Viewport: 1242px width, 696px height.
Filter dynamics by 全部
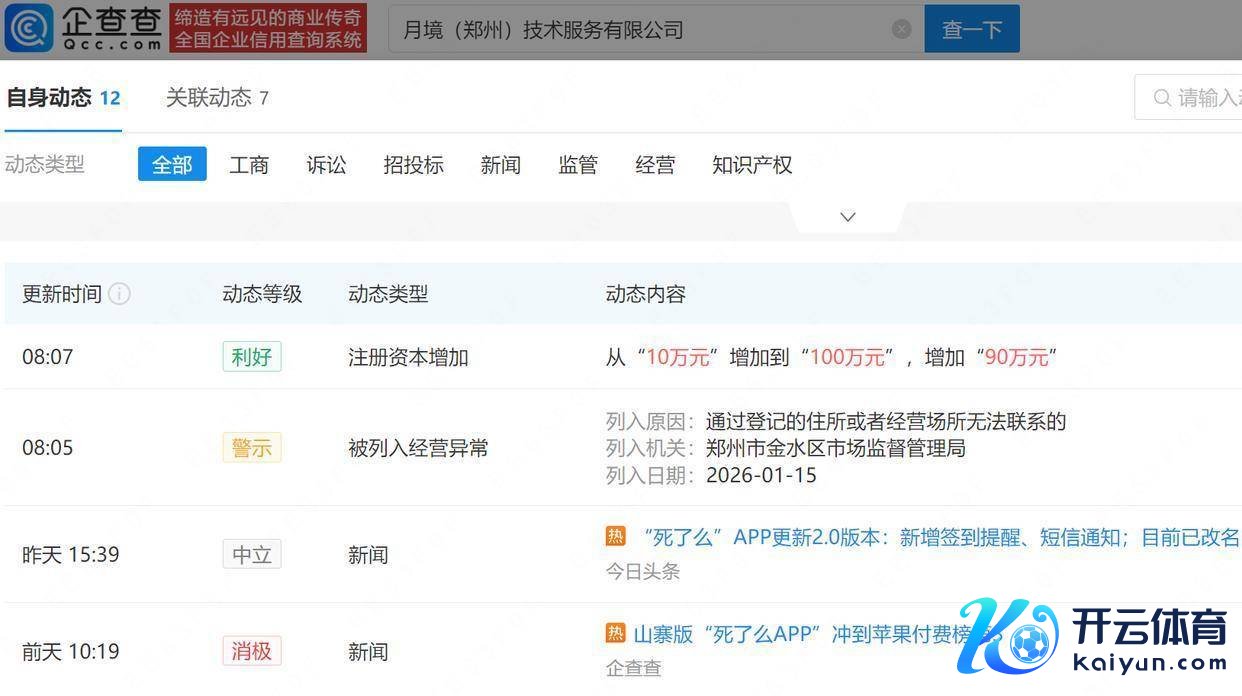click(172, 165)
